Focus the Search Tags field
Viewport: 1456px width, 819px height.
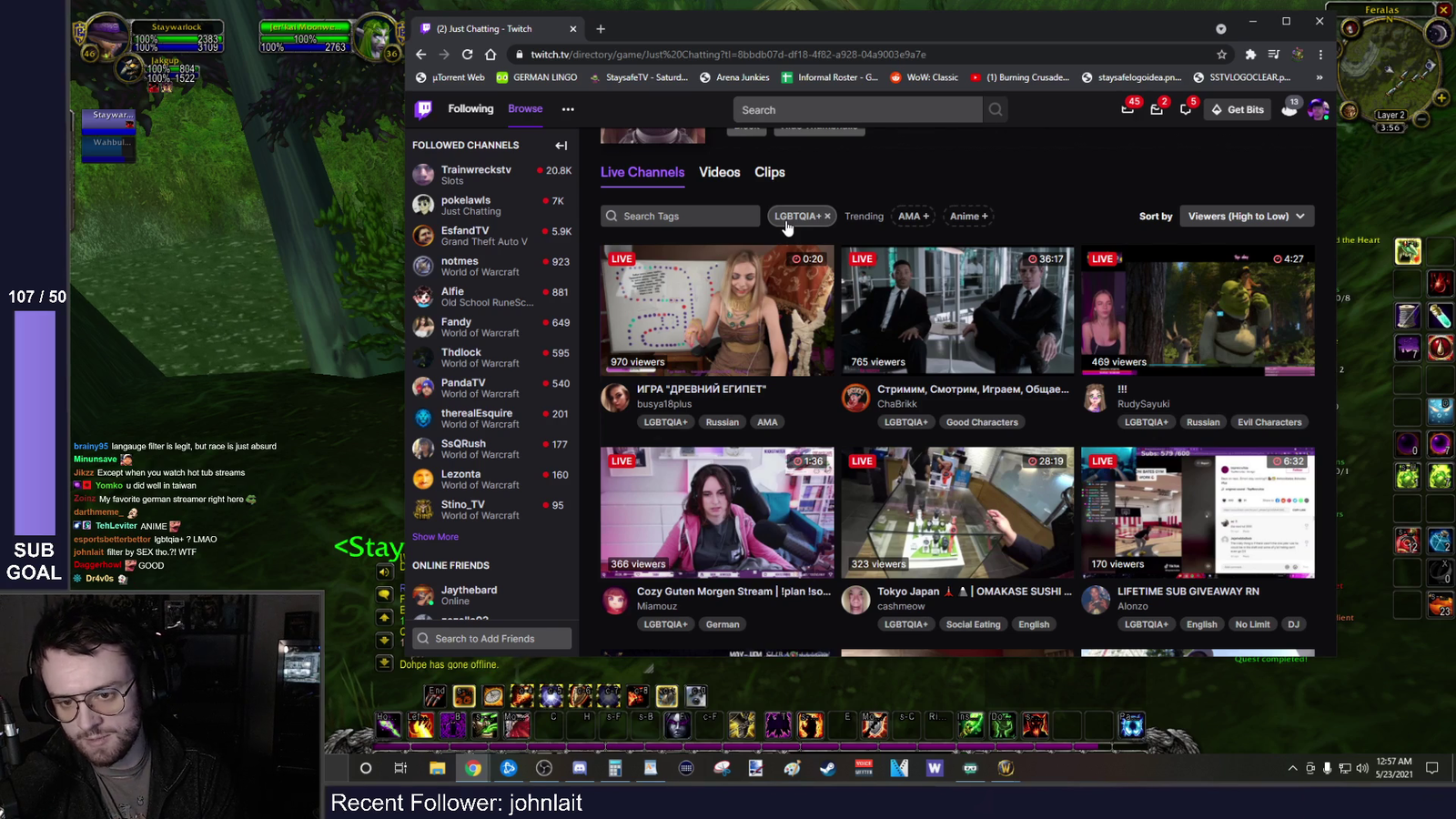(681, 217)
